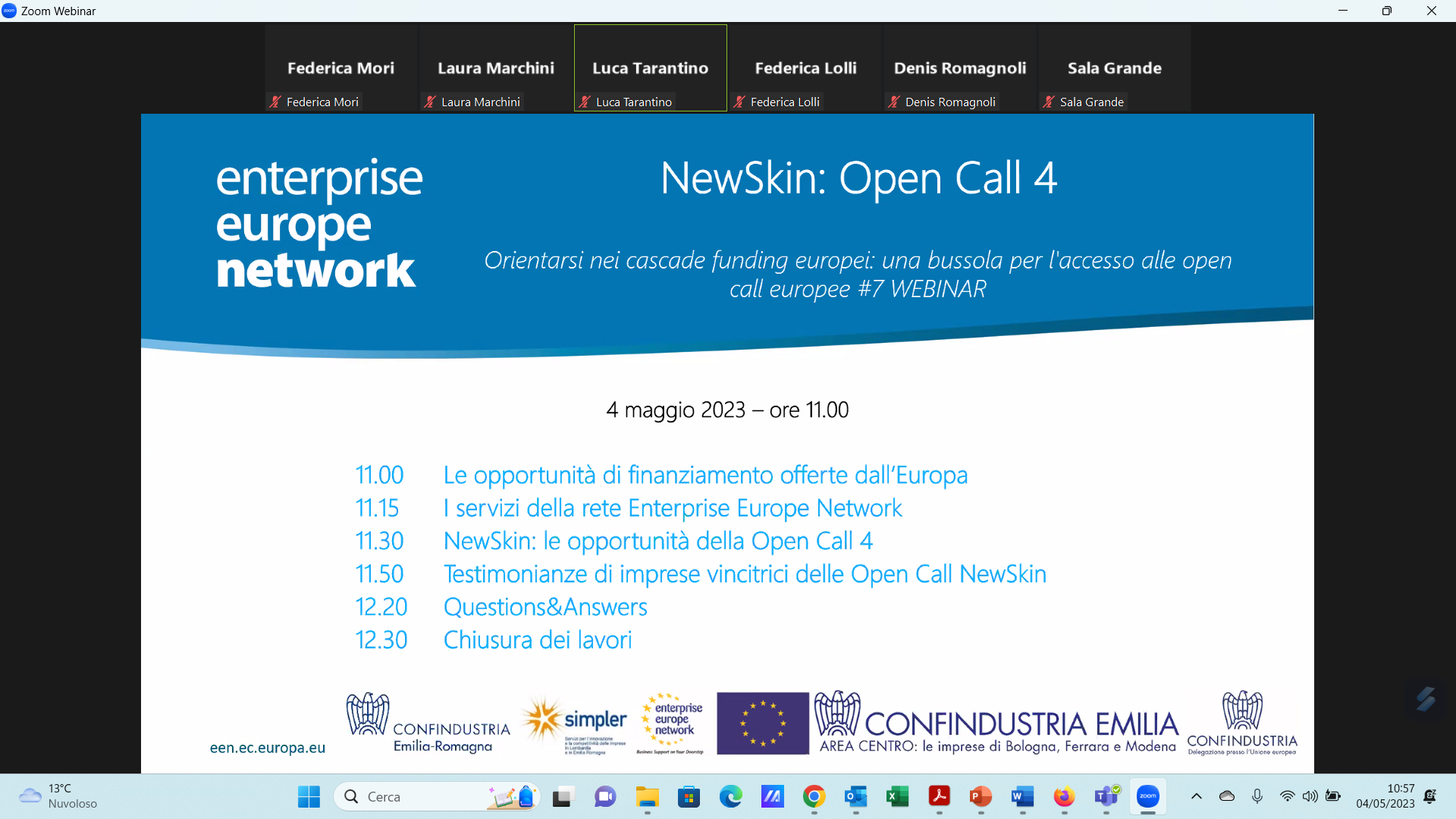This screenshot has height=819, width=1456.
Task: Open the volume quick settings toggle
Action: coord(1310,796)
